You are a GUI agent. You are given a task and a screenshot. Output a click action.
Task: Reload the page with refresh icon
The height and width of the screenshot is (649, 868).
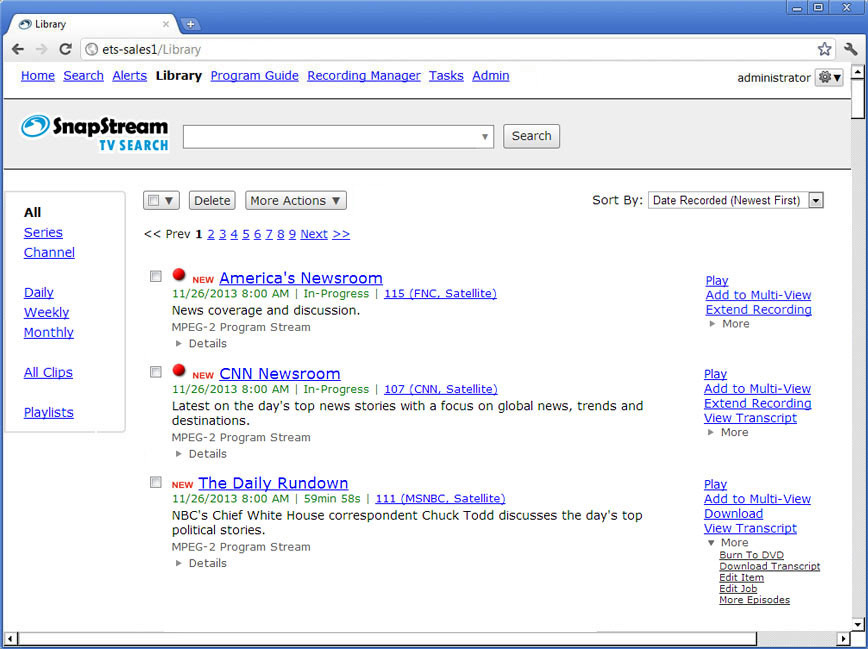(x=65, y=49)
